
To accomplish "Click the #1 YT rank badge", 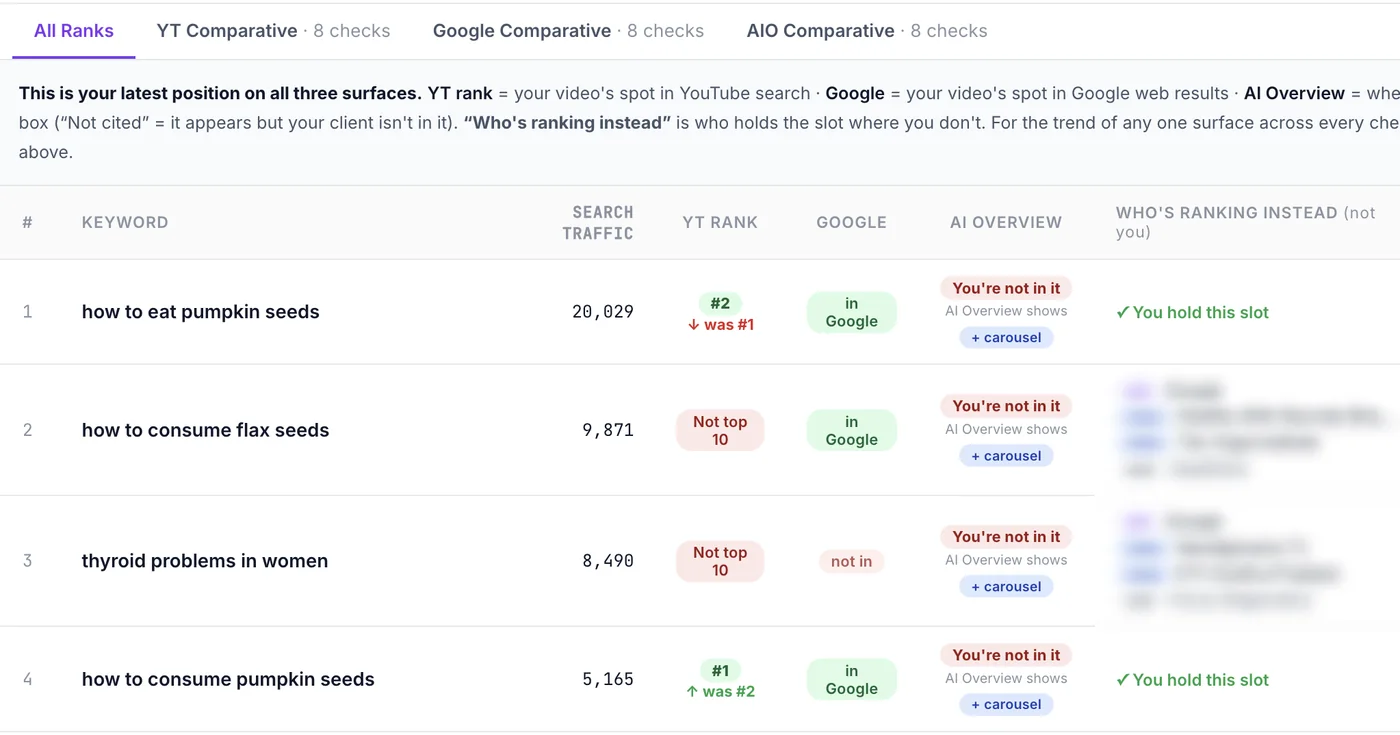I will point(720,670).
